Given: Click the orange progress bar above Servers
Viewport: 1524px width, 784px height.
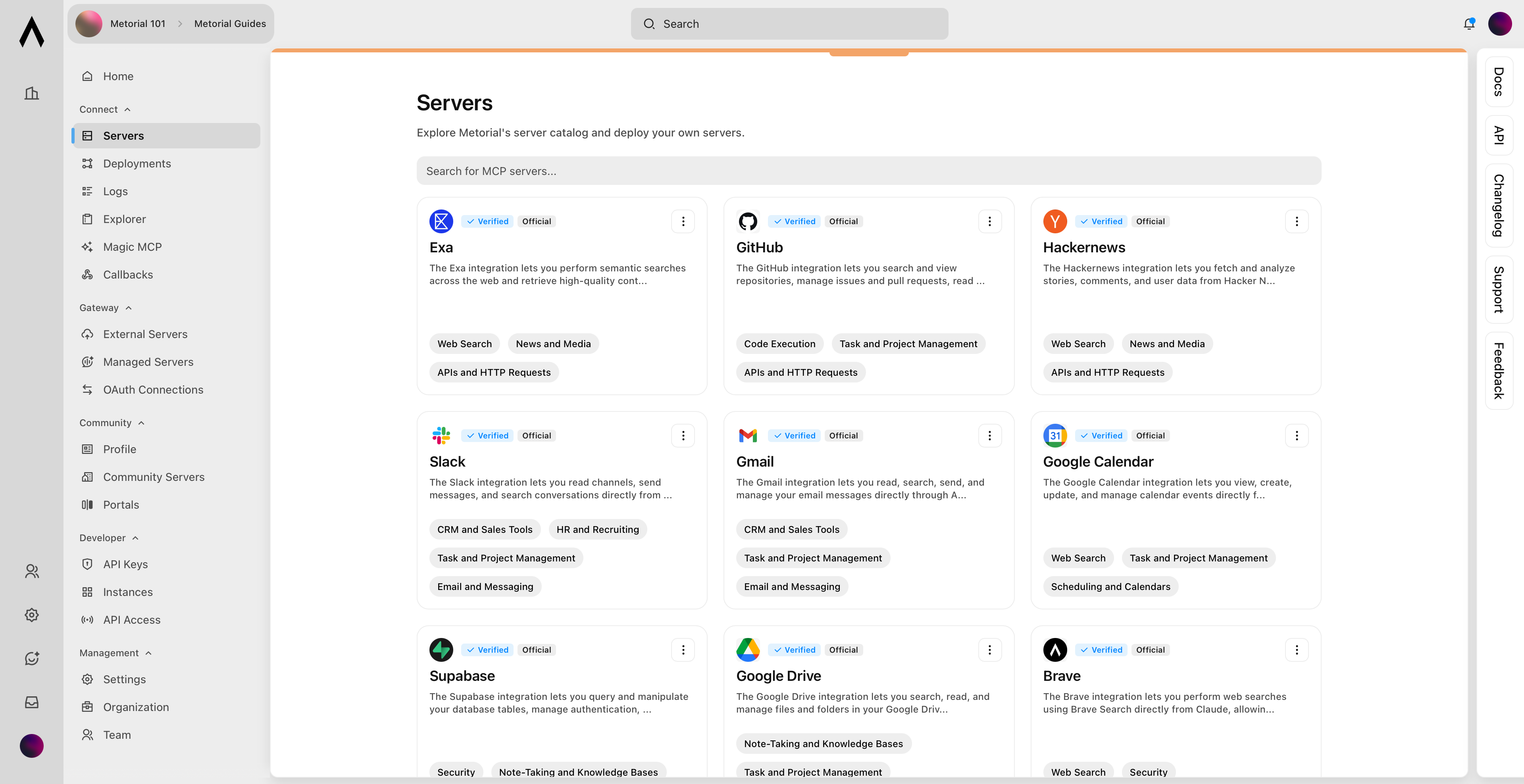Looking at the screenshot, I should pyautogui.click(x=868, y=53).
